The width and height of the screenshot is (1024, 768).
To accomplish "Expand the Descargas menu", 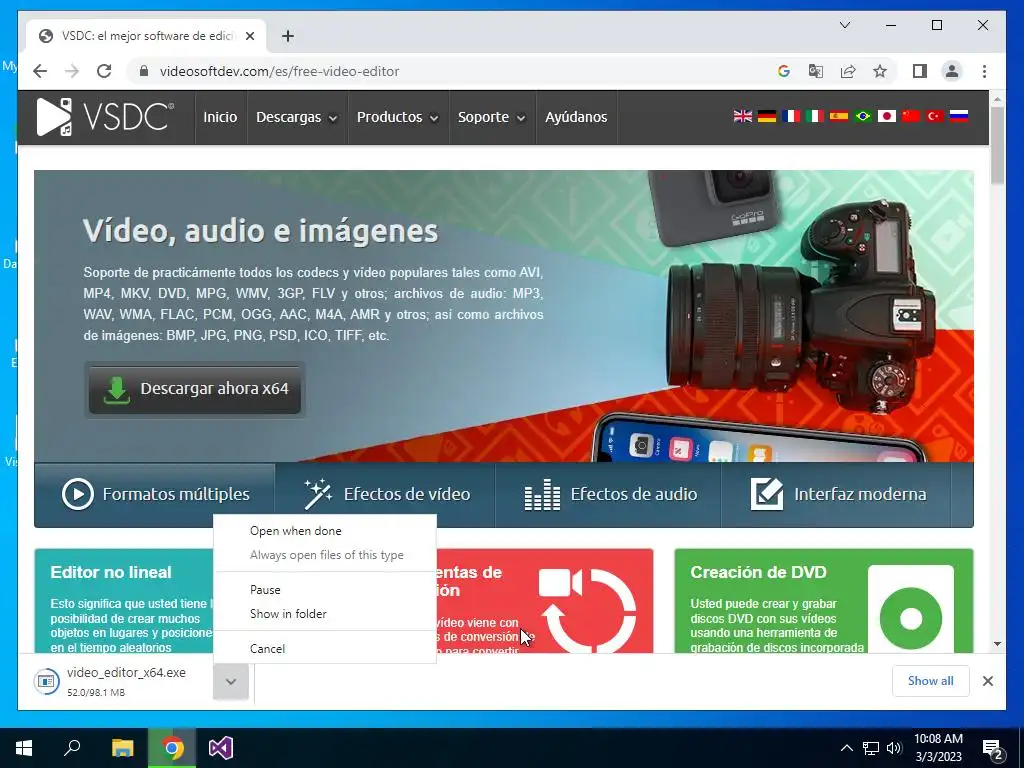I will tap(296, 117).
